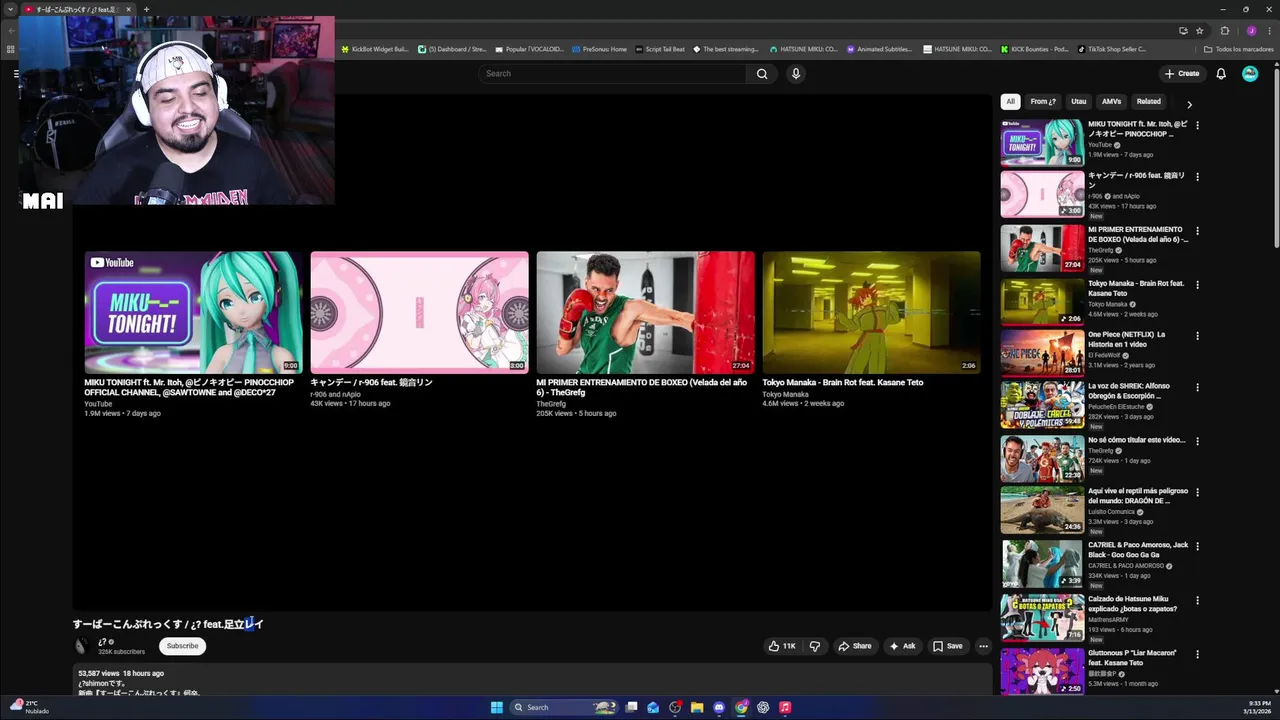Open options menu for Tokyo Manaka Brain Rot sidebar video
1280x720 pixels.
(x=1197, y=285)
